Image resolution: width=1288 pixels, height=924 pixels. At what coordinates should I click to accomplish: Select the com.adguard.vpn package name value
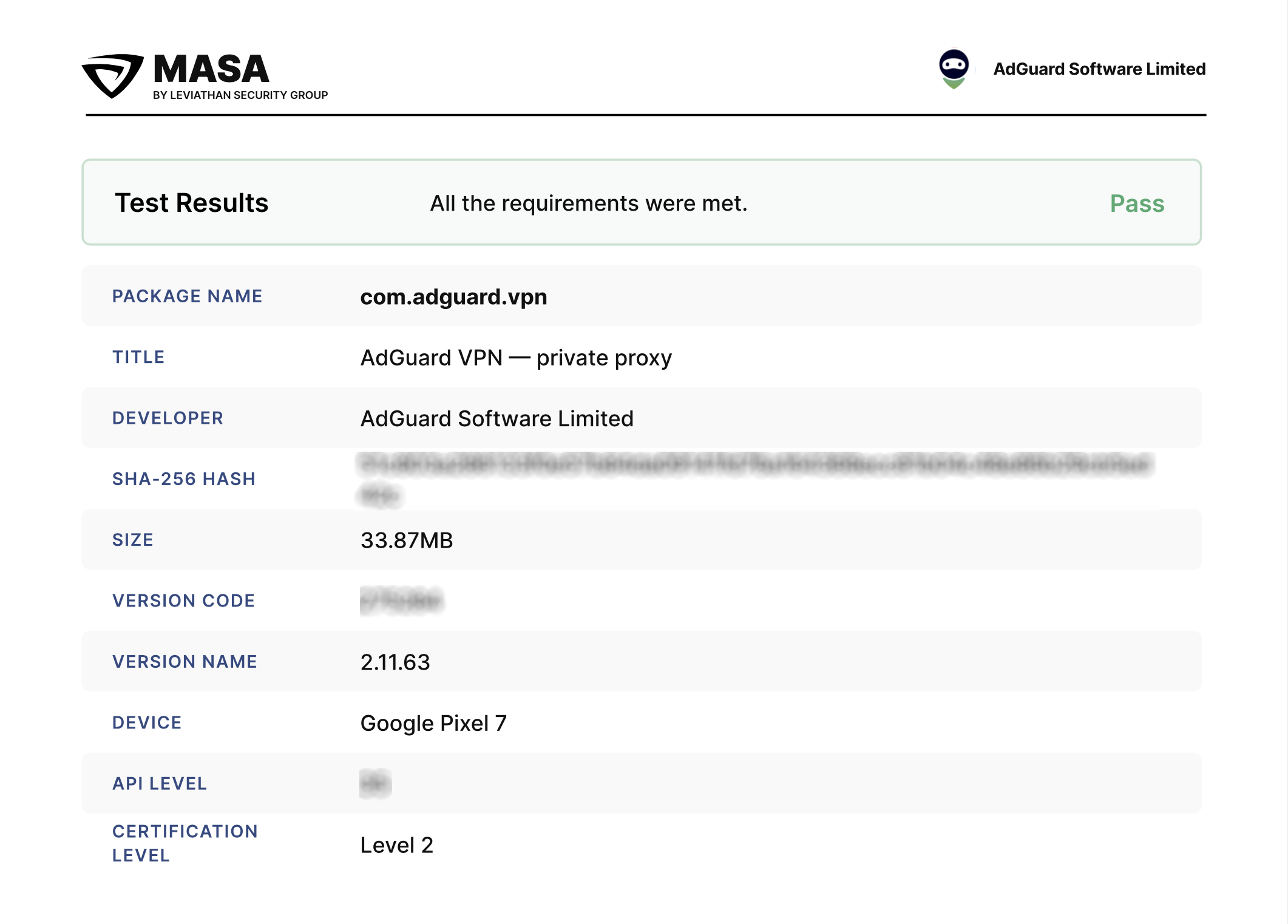pos(453,297)
